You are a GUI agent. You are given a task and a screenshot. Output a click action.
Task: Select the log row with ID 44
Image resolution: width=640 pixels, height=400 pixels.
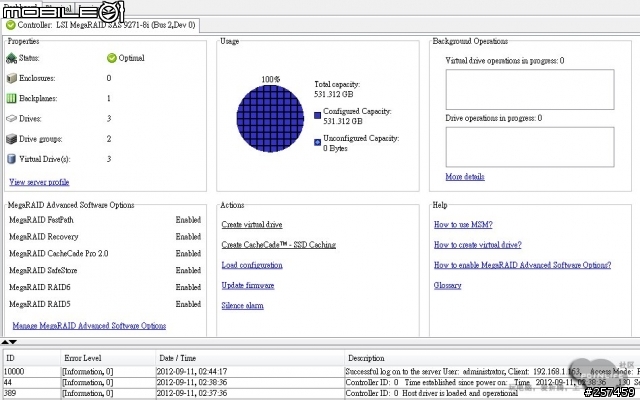(x=320, y=382)
